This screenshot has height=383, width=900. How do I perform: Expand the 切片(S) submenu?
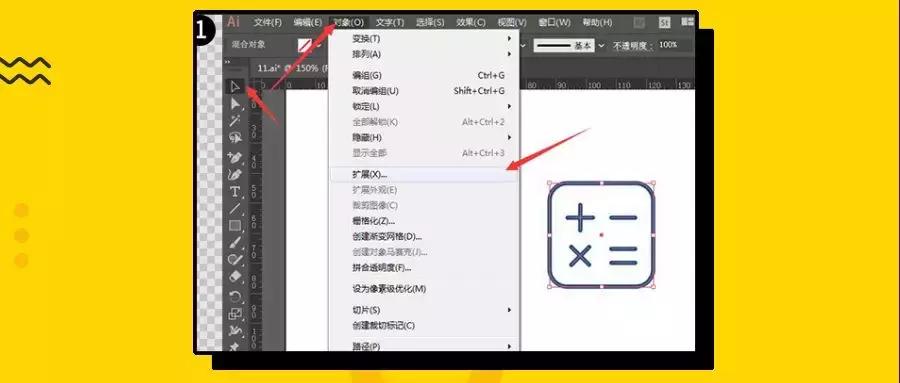[424, 310]
